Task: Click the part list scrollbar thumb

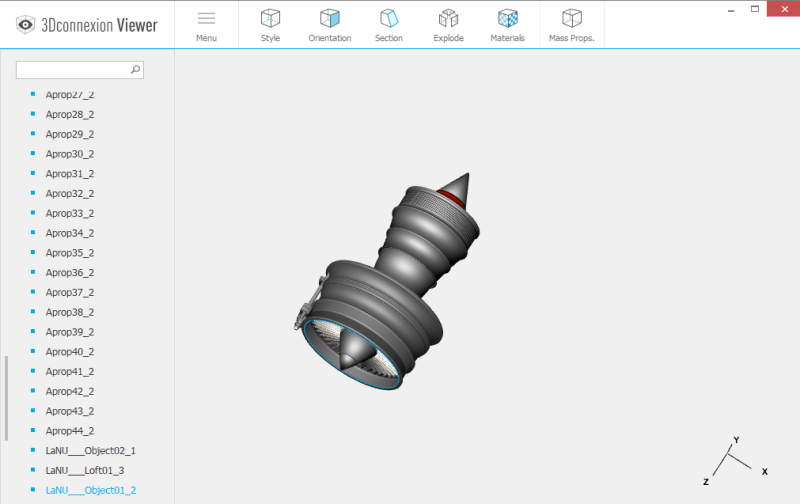Action: point(6,398)
